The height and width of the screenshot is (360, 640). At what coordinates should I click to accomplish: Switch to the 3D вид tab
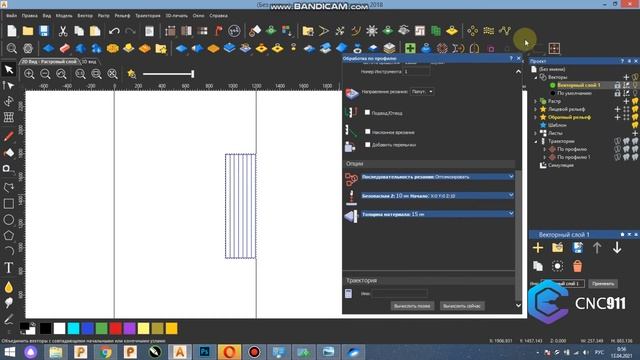(89, 62)
